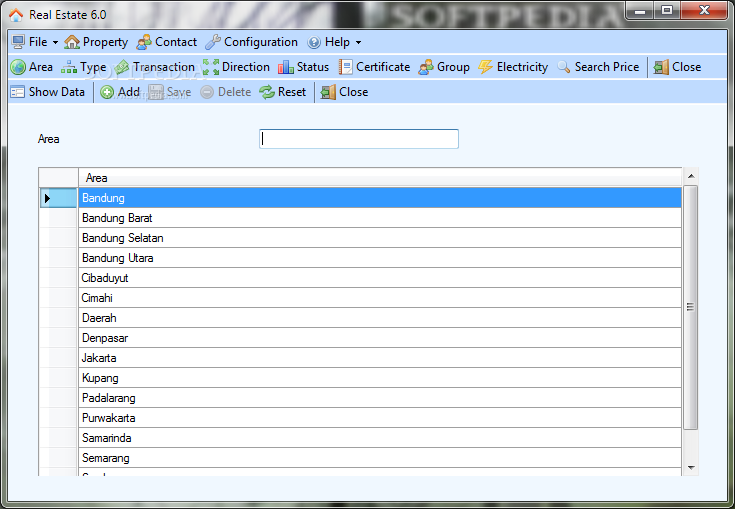Click the row selector beside Bandung
The height and width of the screenshot is (509, 735).
click(58, 198)
